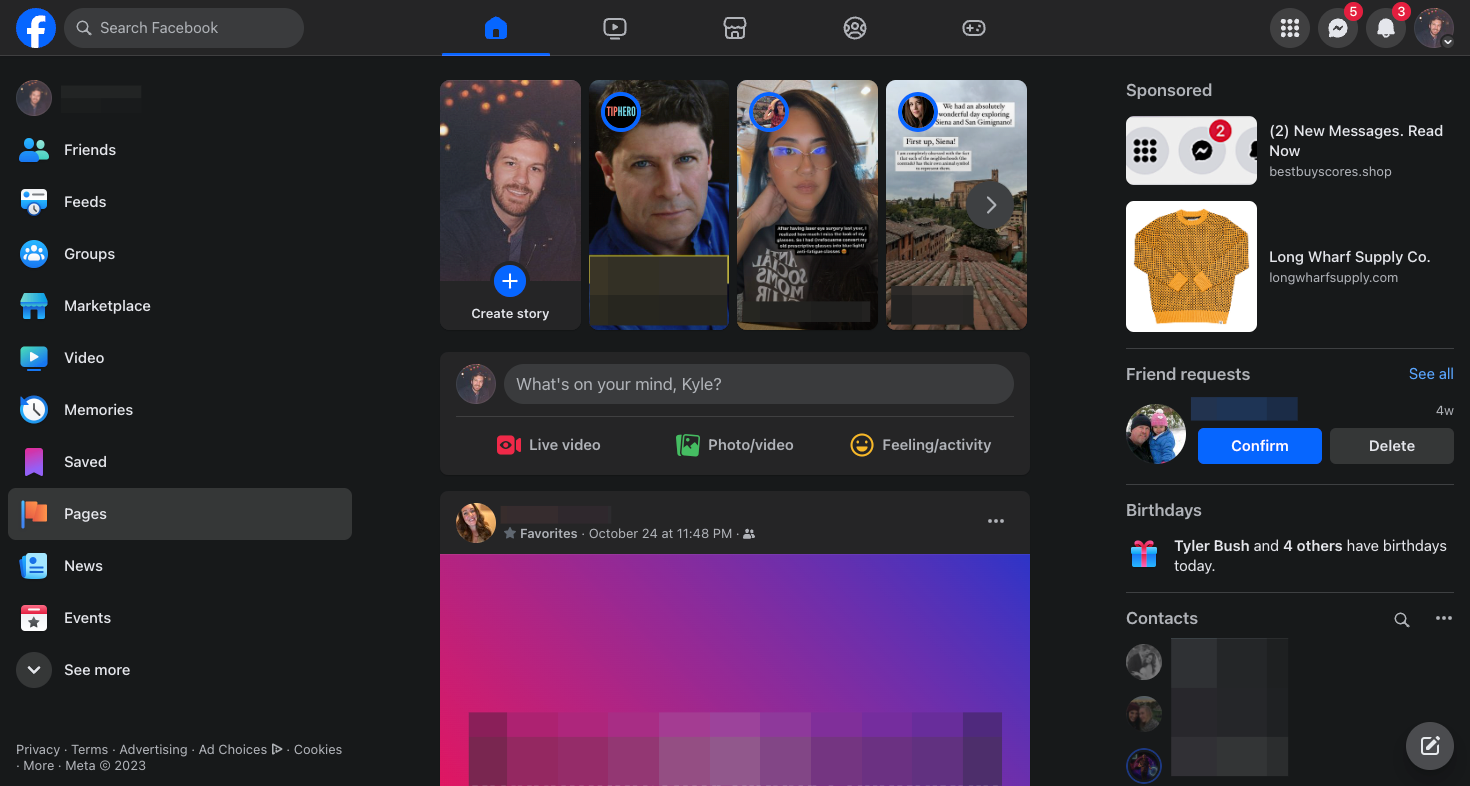This screenshot has height=786, width=1470.
Task: Expand the See more sidebar list
Action: [180, 670]
